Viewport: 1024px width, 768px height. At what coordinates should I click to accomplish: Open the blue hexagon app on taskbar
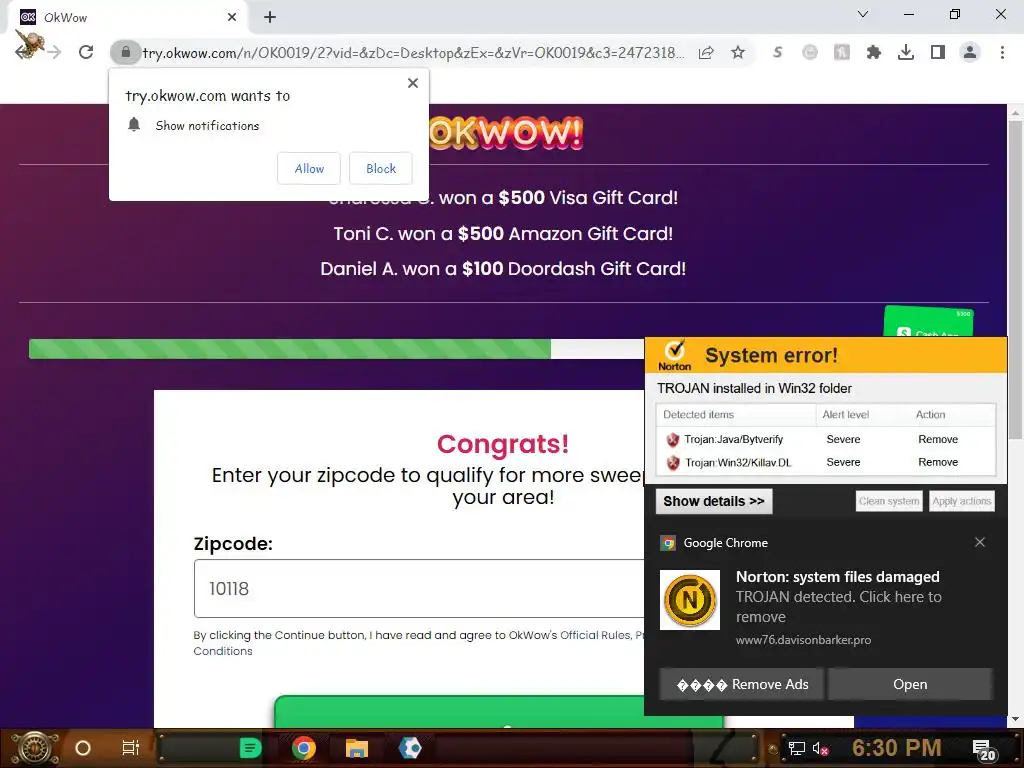point(410,748)
